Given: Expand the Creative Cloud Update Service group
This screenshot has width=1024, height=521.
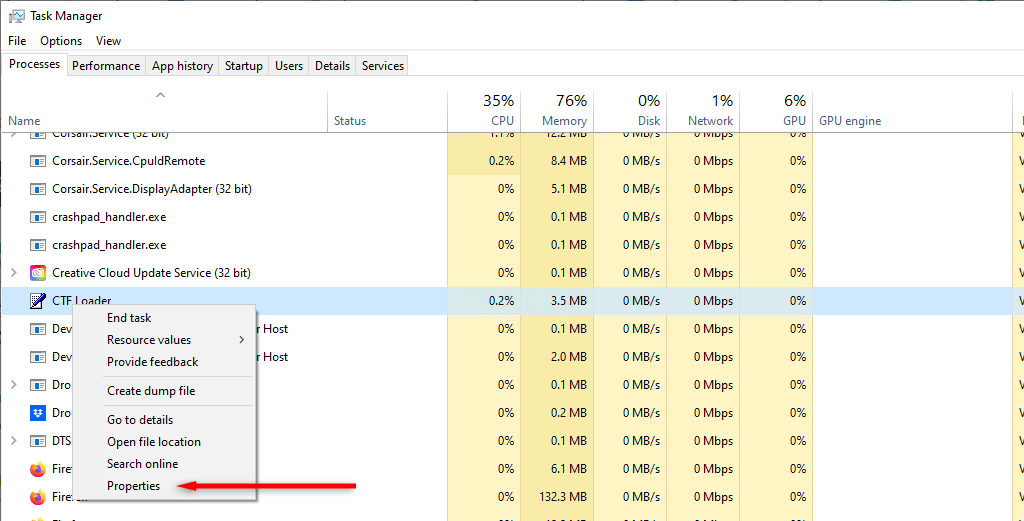Looking at the screenshot, I should [x=13, y=273].
